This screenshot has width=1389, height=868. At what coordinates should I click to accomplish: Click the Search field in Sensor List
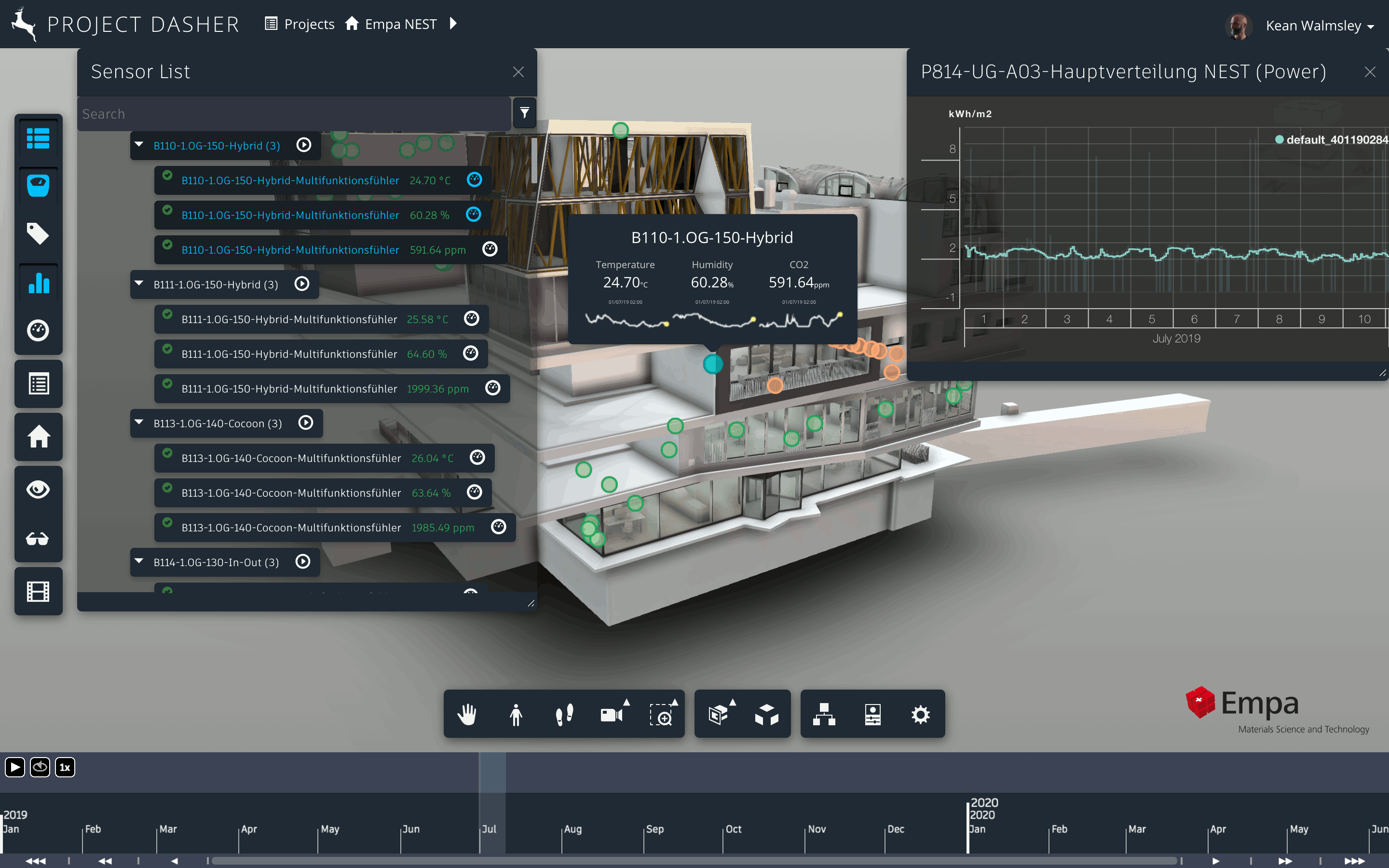click(293, 114)
